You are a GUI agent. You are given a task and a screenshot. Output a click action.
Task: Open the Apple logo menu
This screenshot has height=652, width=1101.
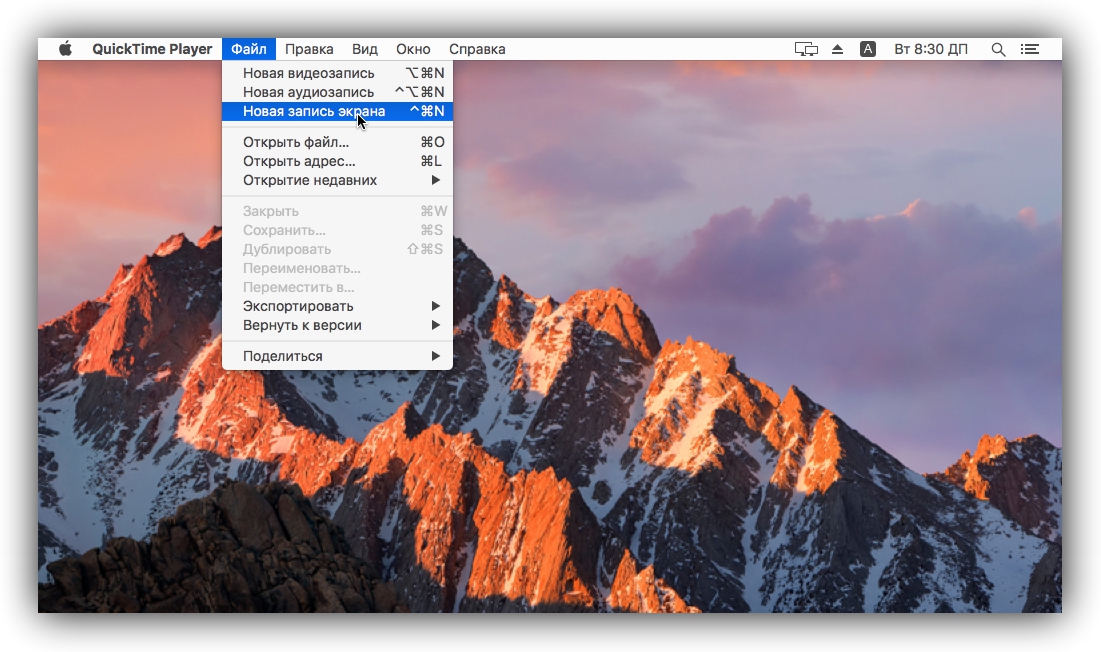pos(66,49)
